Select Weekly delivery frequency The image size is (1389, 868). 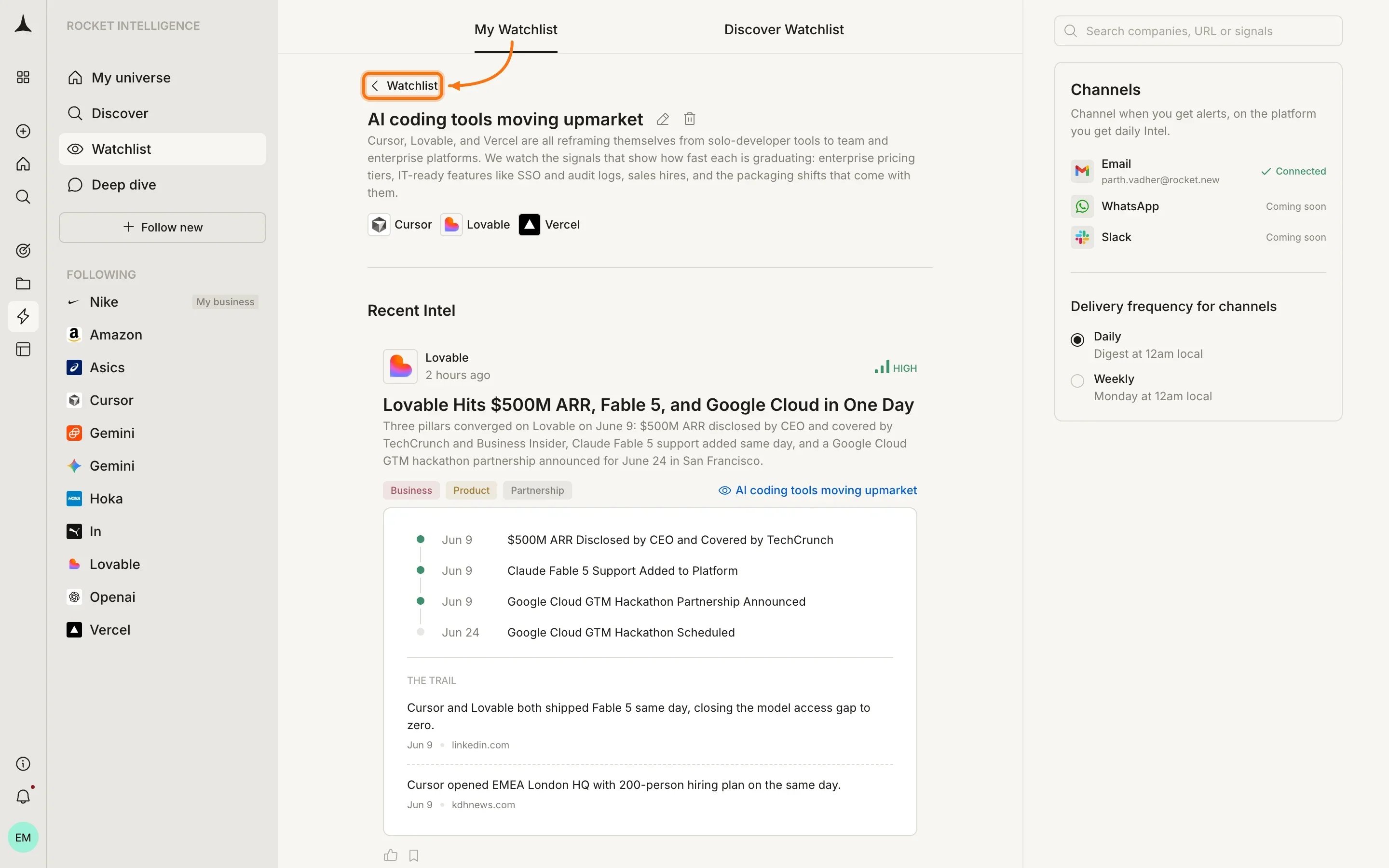click(1077, 380)
